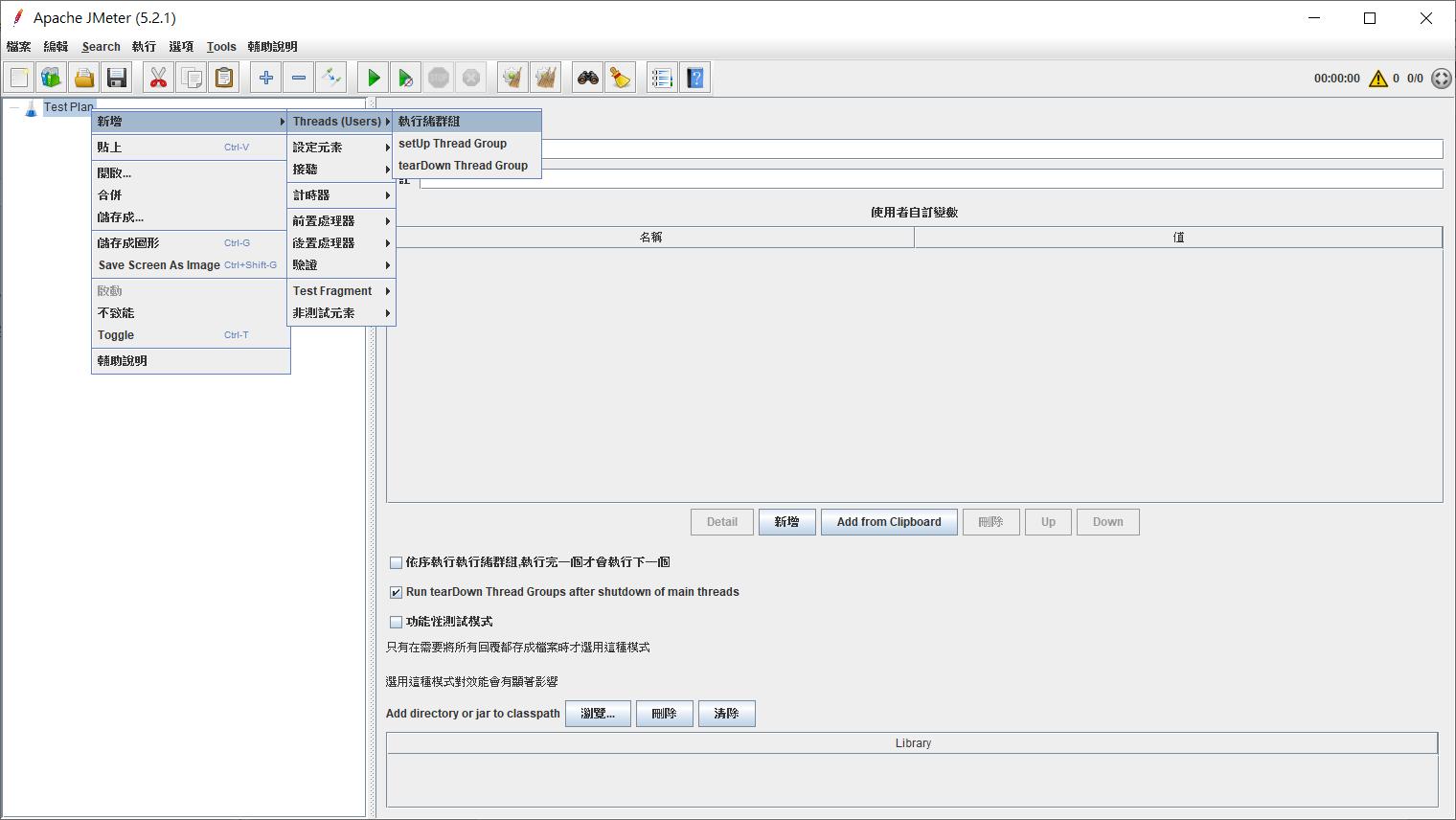This screenshot has width=1456, height=820.
Task: Click the Clear broom icon
Action: 513,78
